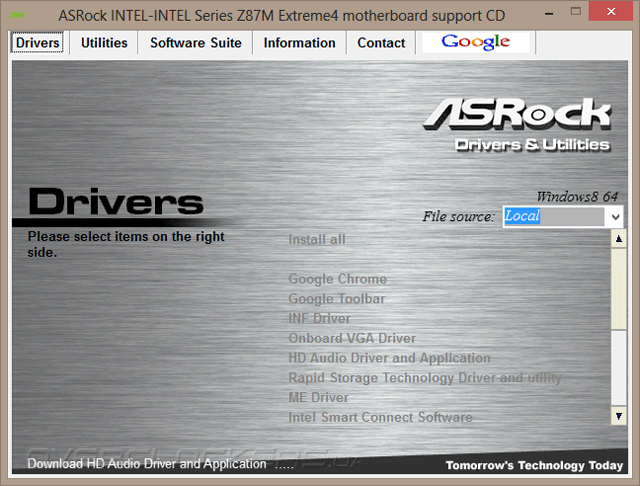Select Google Toolbar entry
The image size is (640, 486).
336,299
